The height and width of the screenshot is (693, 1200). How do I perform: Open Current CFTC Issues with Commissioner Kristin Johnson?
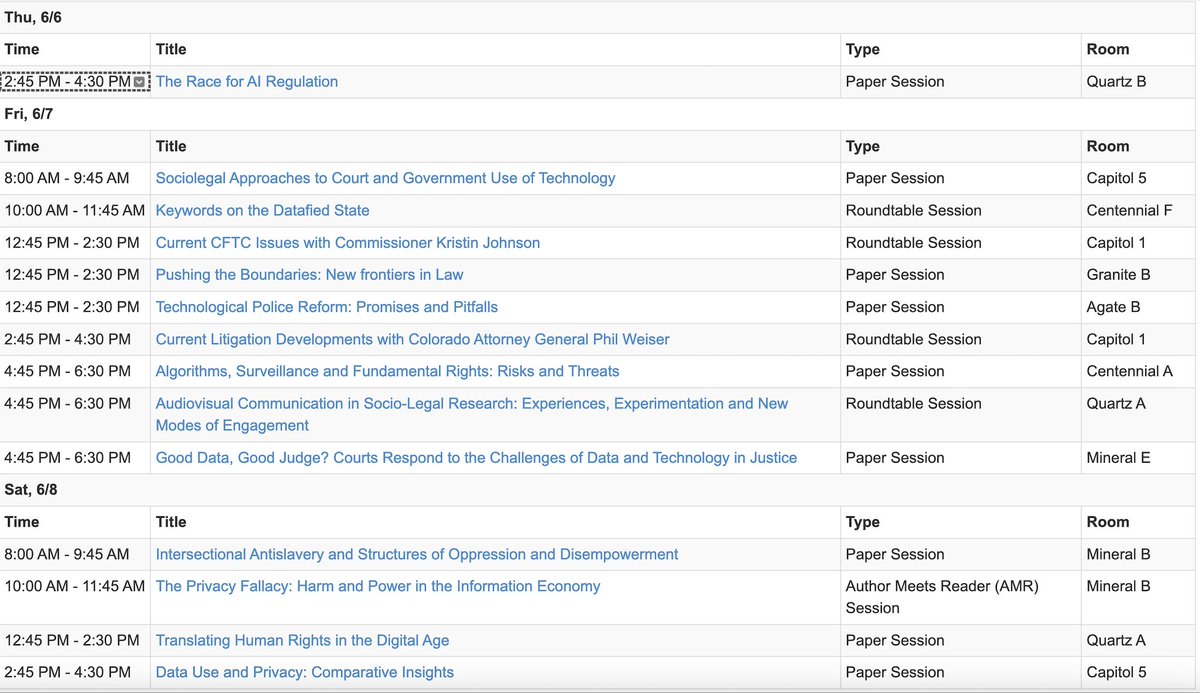348,242
